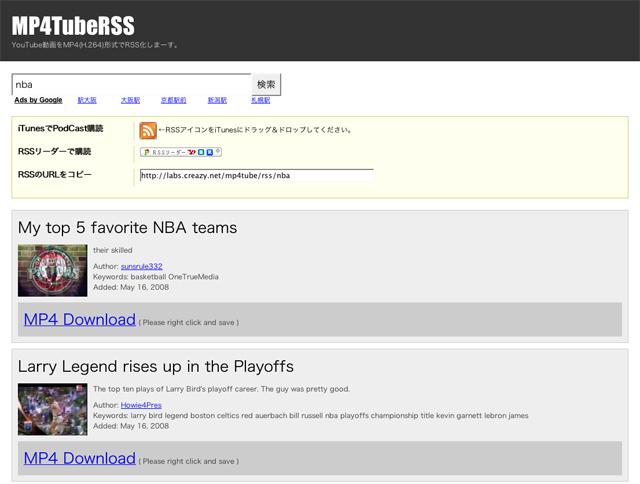Focus the search box containing nba
640x484 pixels.
pos(131,85)
